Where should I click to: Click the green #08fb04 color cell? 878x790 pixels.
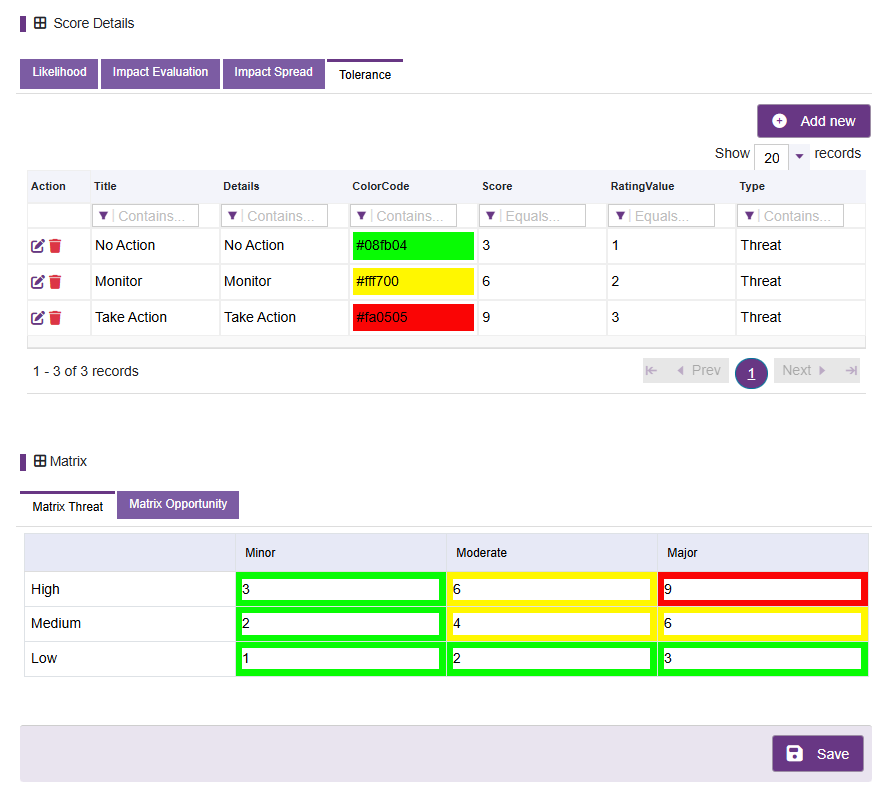click(413, 246)
